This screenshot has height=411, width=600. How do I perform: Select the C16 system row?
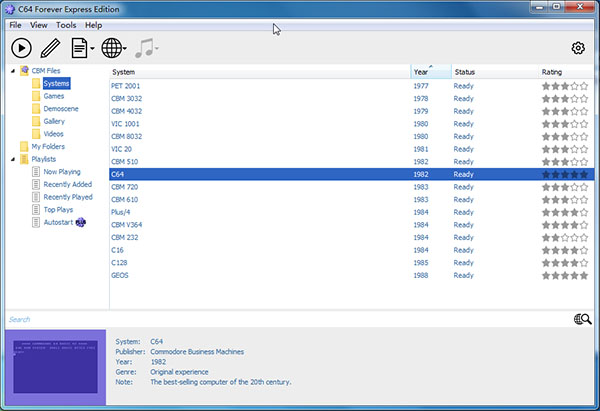[351, 250]
